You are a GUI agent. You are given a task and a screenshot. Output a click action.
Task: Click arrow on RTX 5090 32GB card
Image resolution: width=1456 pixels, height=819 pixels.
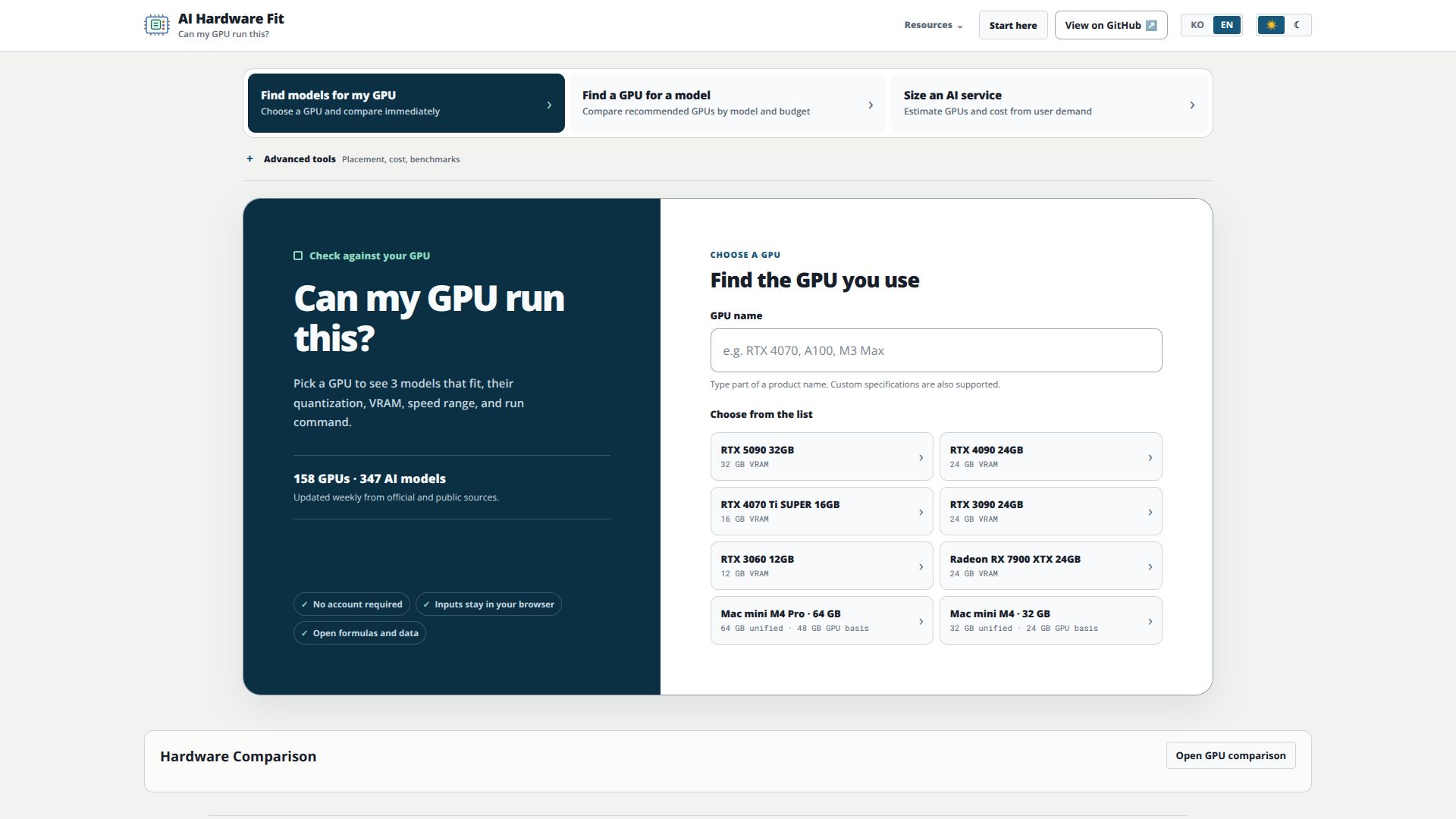[x=921, y=457]
